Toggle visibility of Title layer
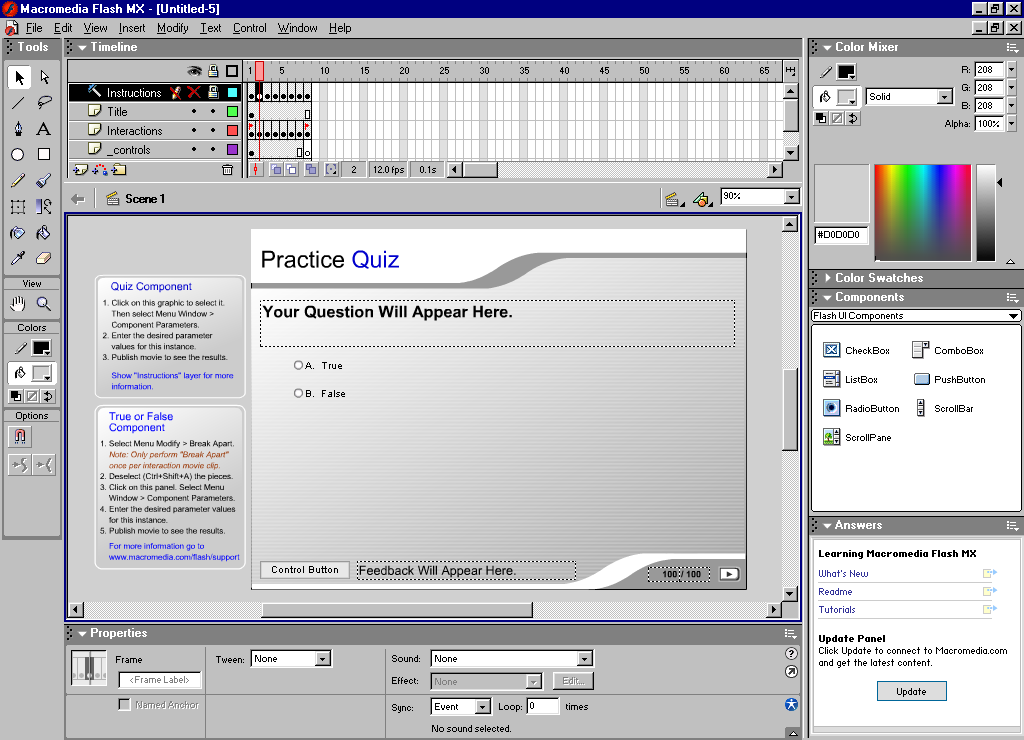The width and height of the screenshot is (1024, 740). click(x=194, y=112)
